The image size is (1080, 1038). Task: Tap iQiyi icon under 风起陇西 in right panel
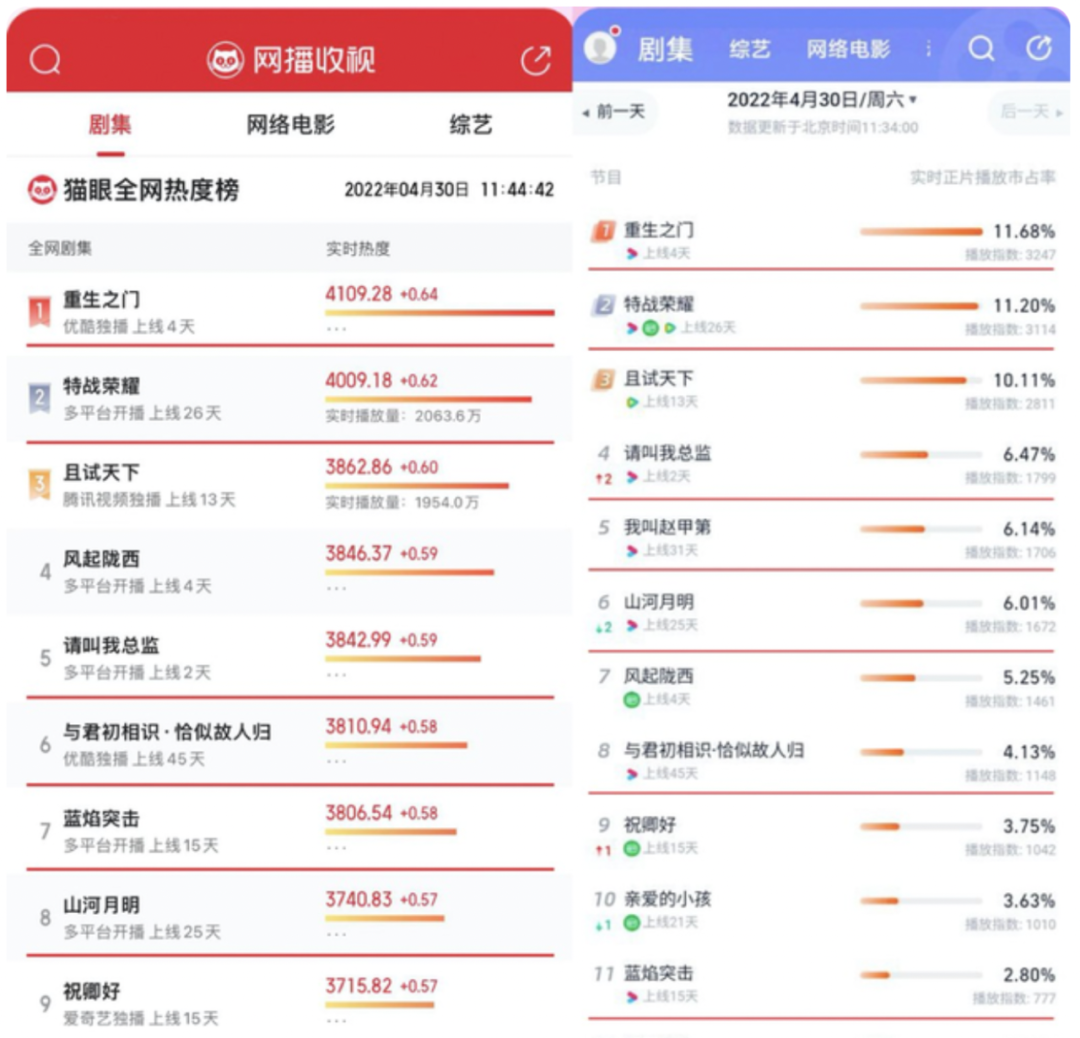(632, 700)
